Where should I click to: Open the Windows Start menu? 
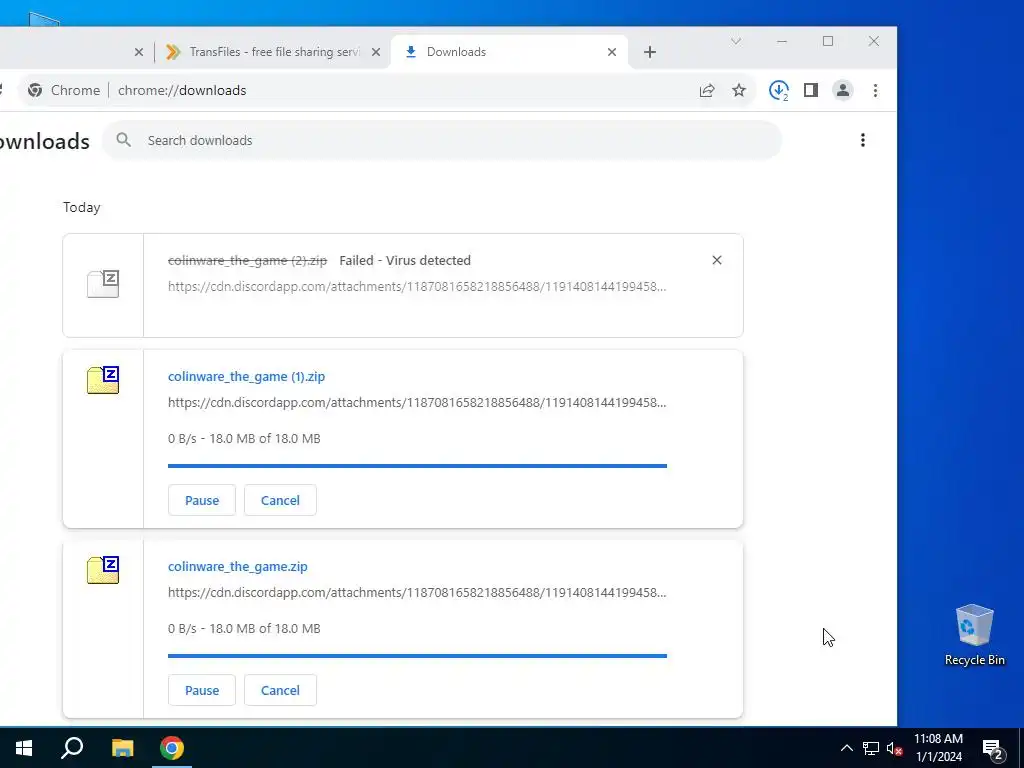tap(24, 748)
